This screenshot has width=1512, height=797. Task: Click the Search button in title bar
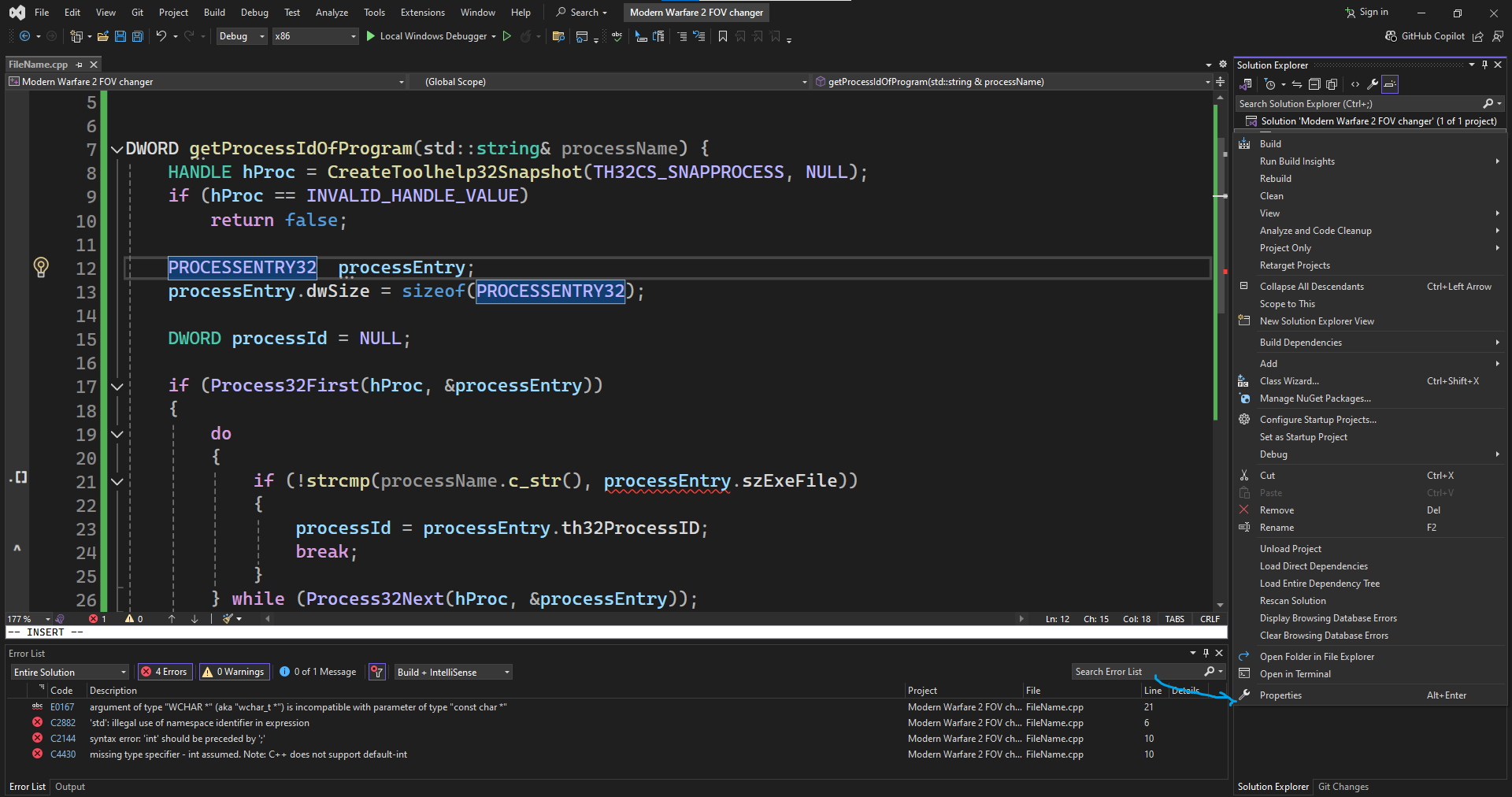tap(581, 13)
